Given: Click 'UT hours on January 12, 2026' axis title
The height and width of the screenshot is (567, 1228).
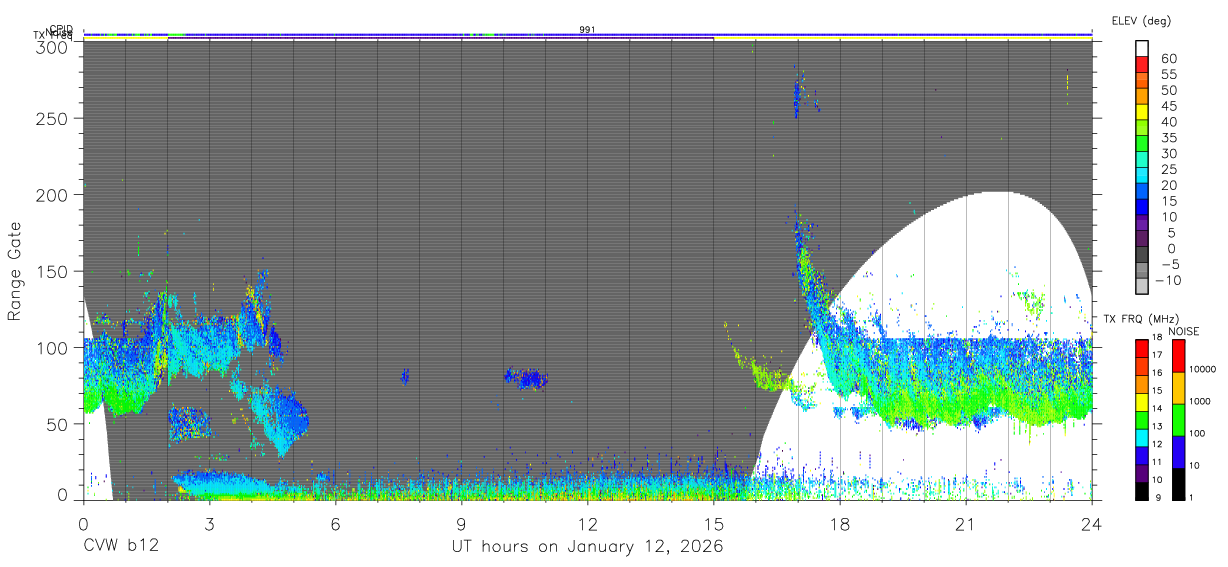Looking at the screenshot, I should pyautogui.click(x=587, y=547).
